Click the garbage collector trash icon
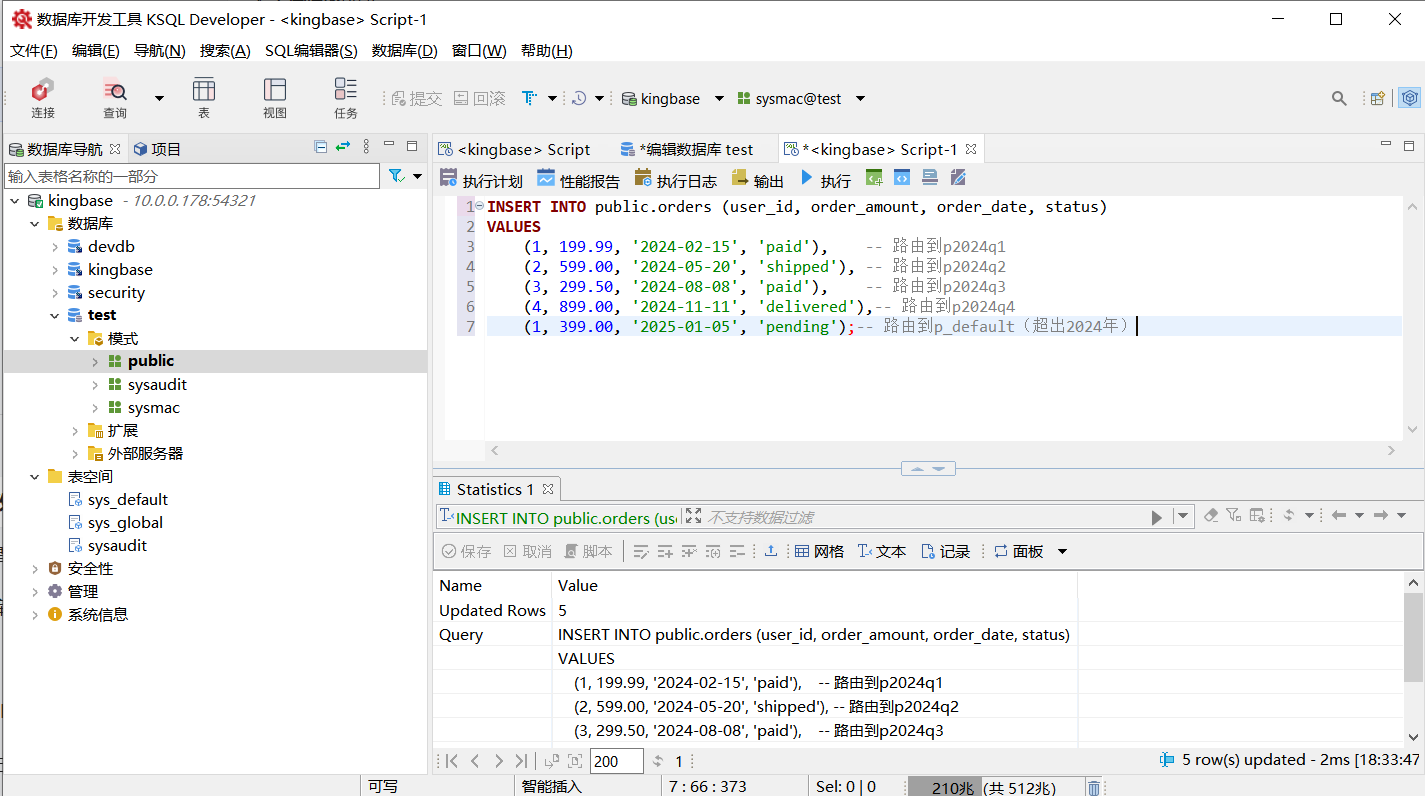Image resolution: width=1425 pixels, height=796 pixels. coord(1094,788)
